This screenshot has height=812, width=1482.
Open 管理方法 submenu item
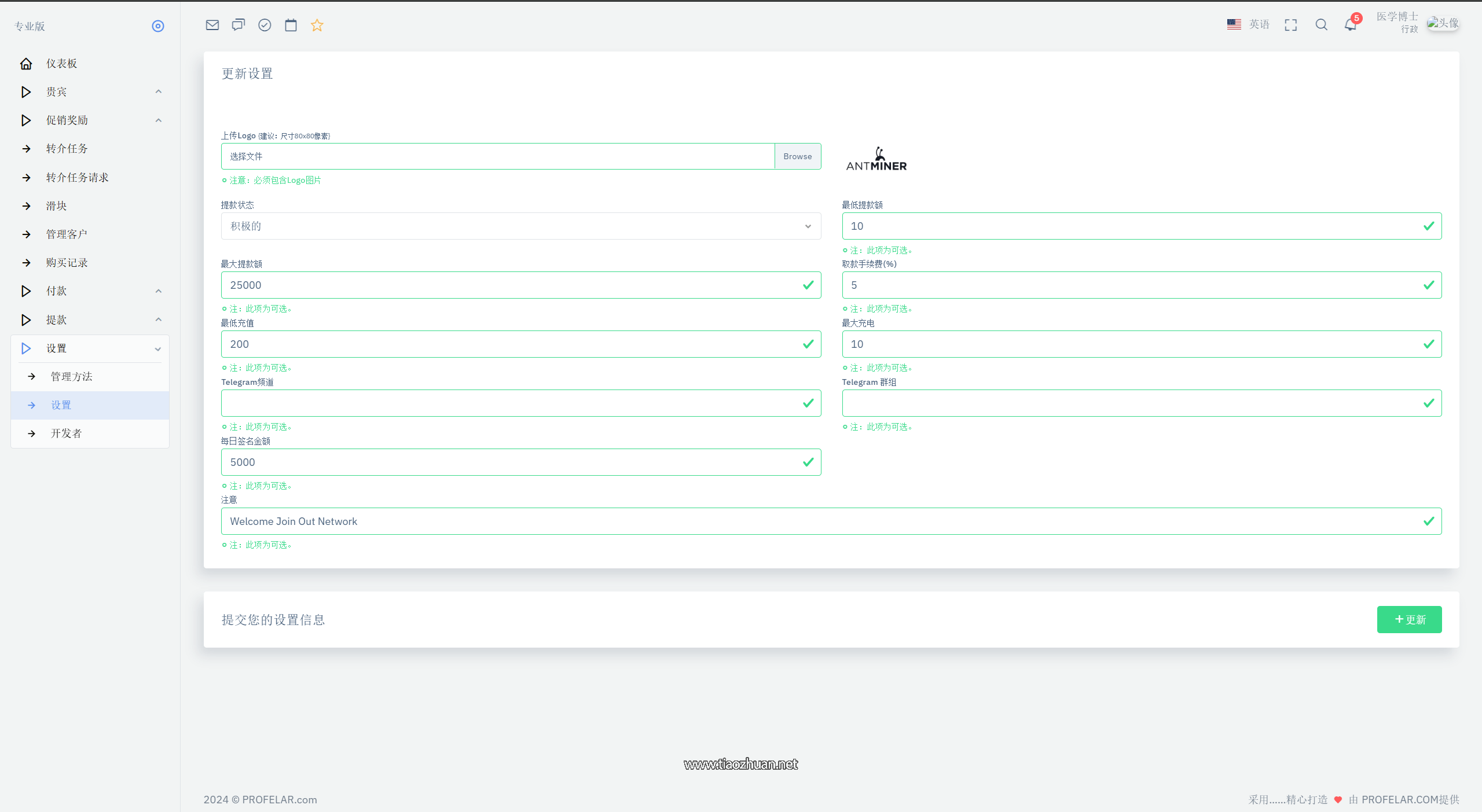coord(72,377)
